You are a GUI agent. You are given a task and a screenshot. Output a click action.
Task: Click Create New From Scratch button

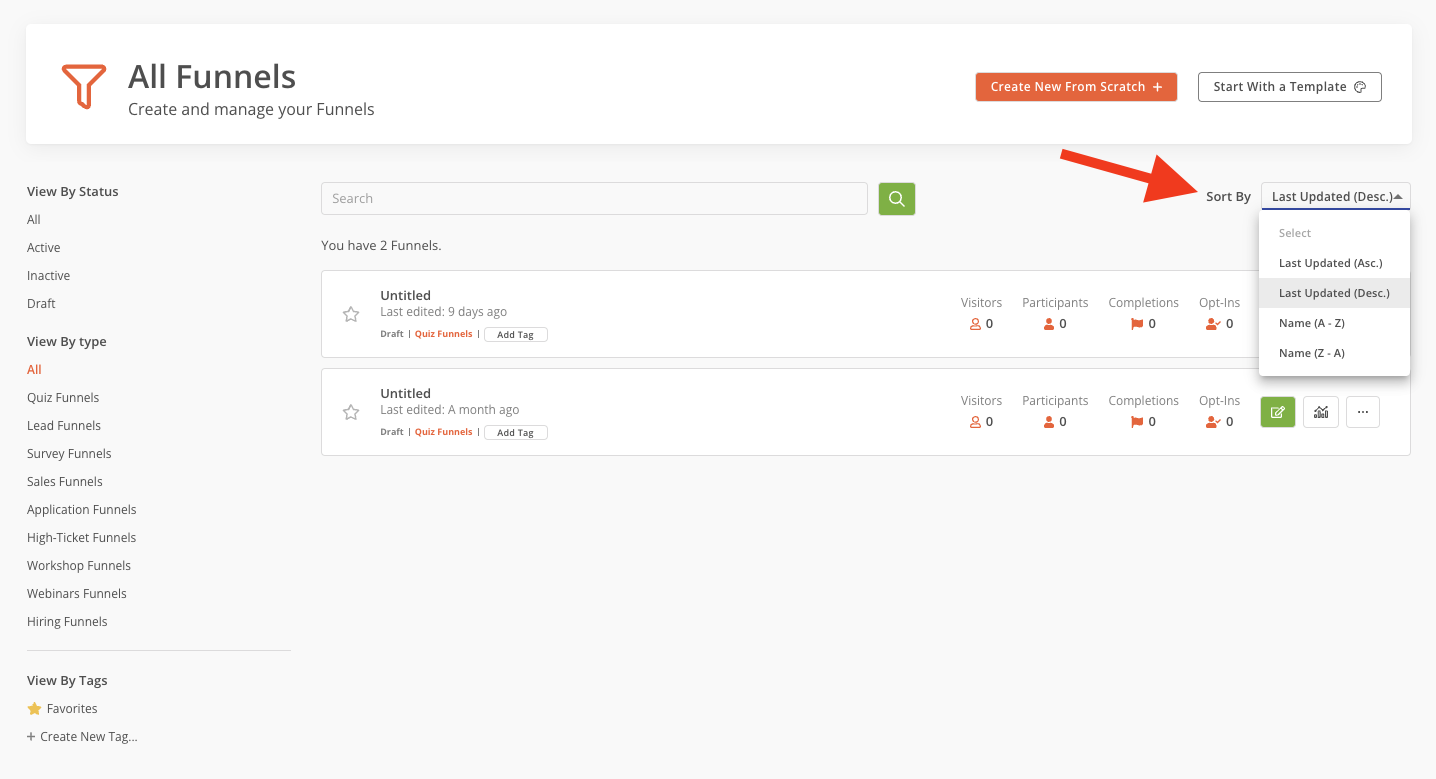[1076, 87]
